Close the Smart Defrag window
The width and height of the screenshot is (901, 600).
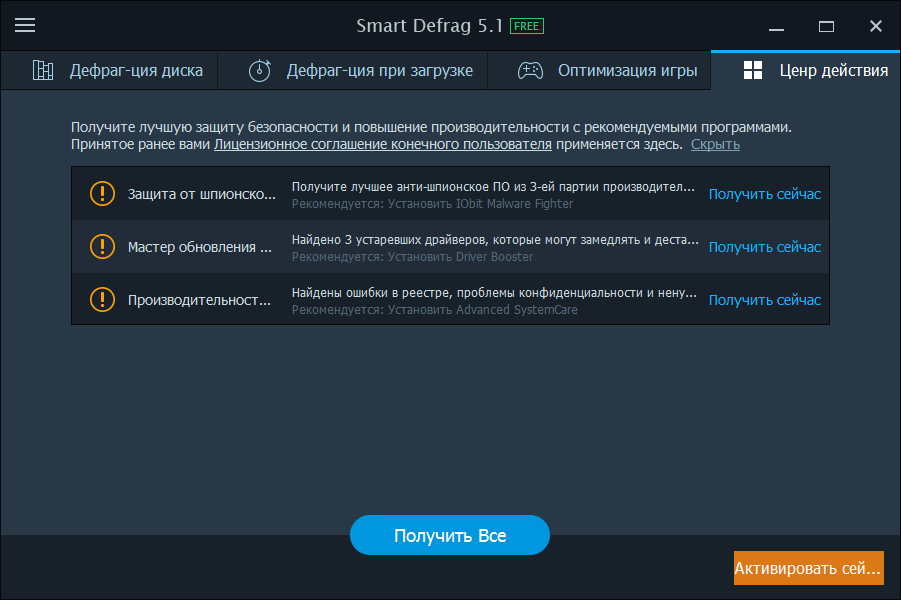(x=876, y=26)
